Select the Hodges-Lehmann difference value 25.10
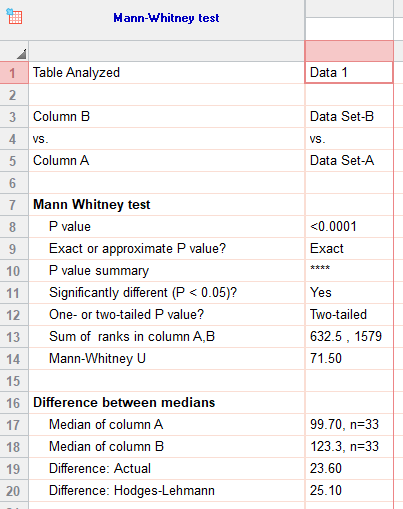 [x=349, y=491]
